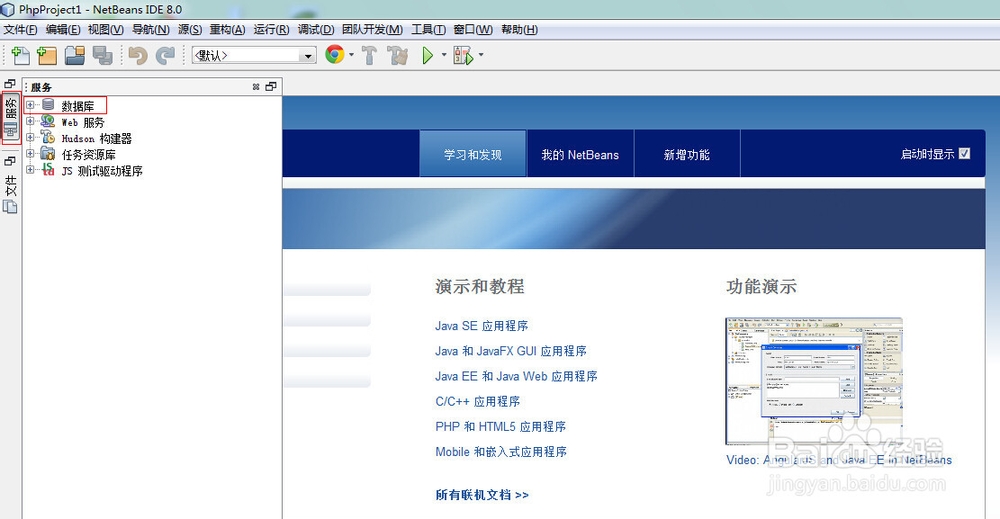Viewport: 1000px width, 519px height.
Task: Open the 工具(T) menu
Action: pos(428,29)
